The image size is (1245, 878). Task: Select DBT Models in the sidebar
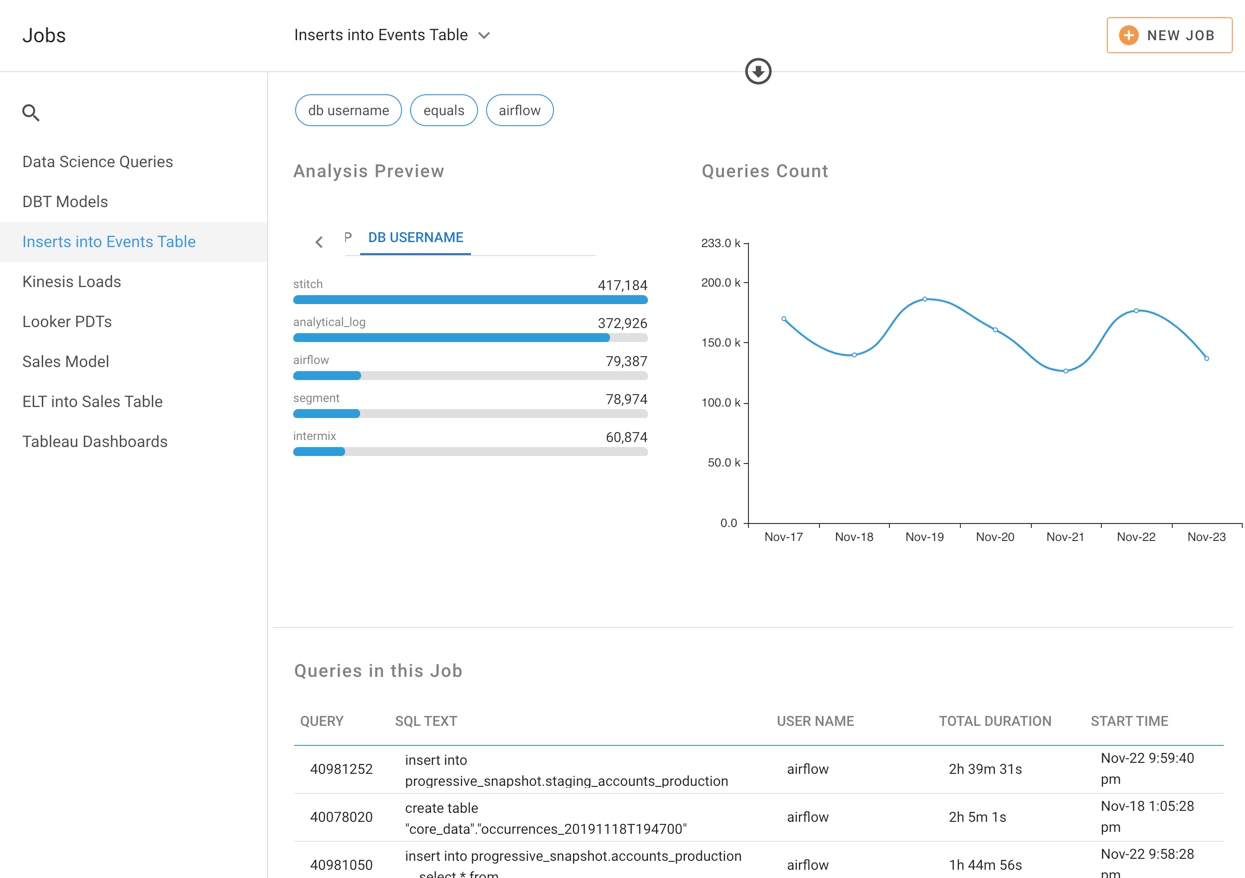pos(65,202)
